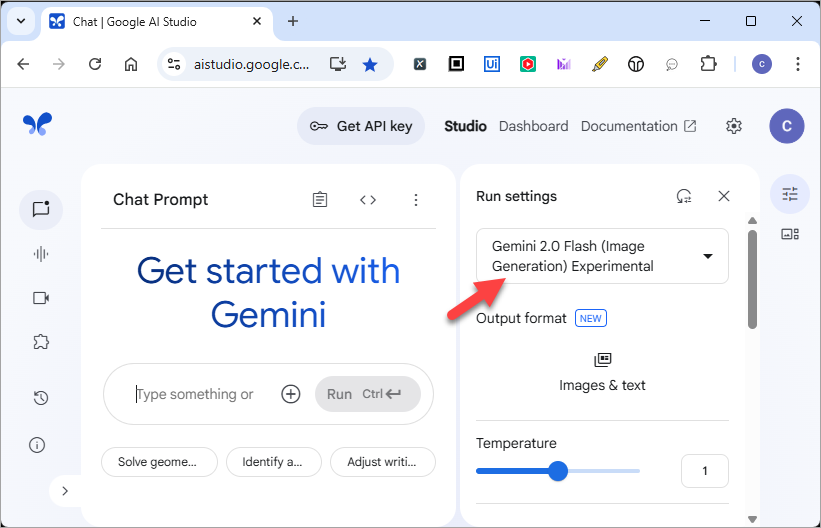Click the purple C account avatar in the page header
Viewport: 821px width, 528px height.
pyautogui.click(x=786, y=126)
